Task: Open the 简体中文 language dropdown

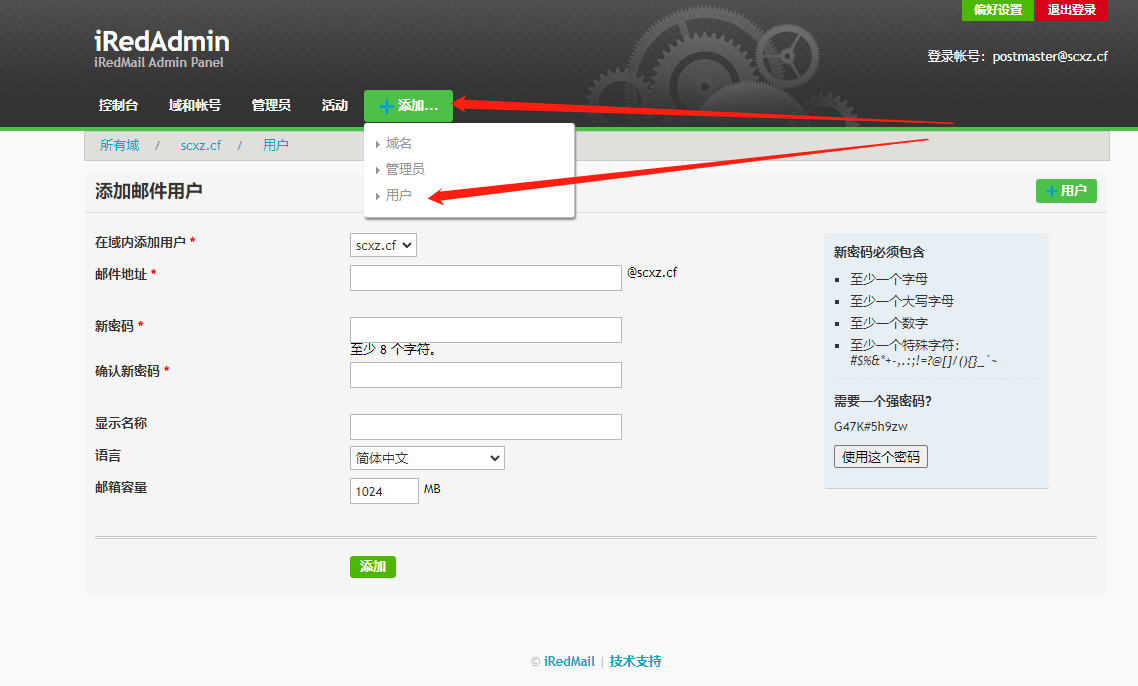Action: [x=427, y=458]
